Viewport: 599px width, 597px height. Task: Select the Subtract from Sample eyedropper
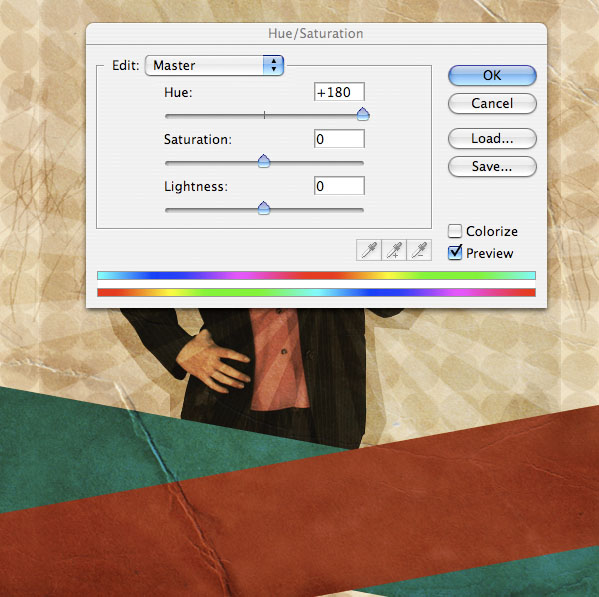(419, 250)
